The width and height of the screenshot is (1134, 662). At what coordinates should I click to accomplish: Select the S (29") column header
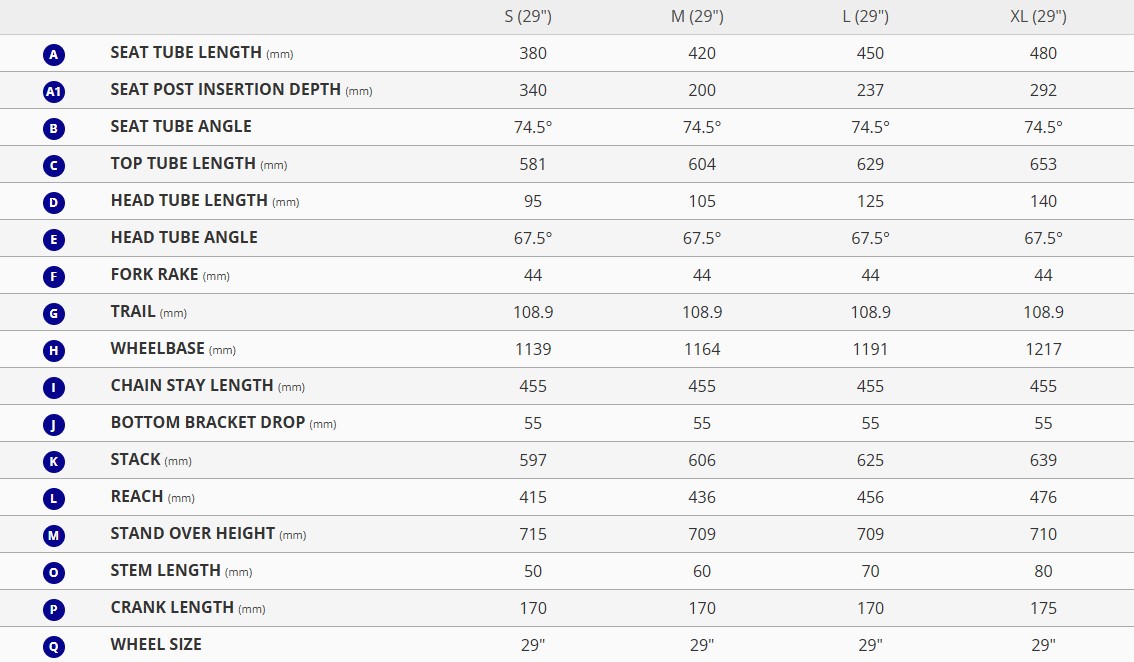click(533, 16)
